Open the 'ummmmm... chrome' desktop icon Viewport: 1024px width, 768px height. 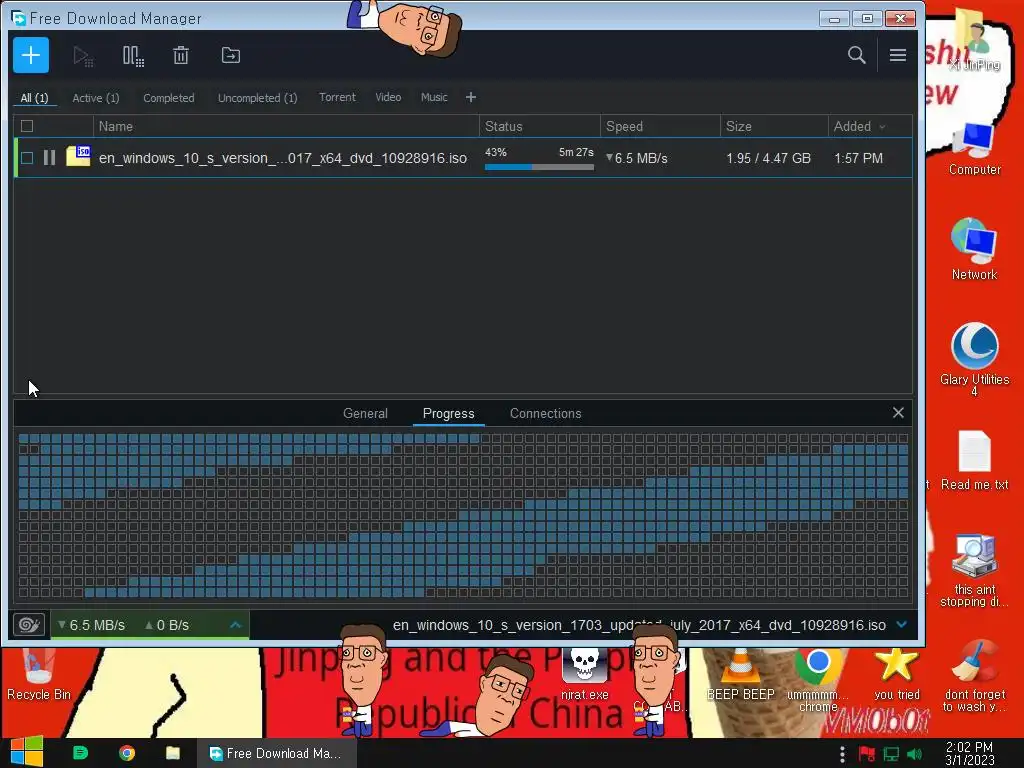tap(818, 679)
